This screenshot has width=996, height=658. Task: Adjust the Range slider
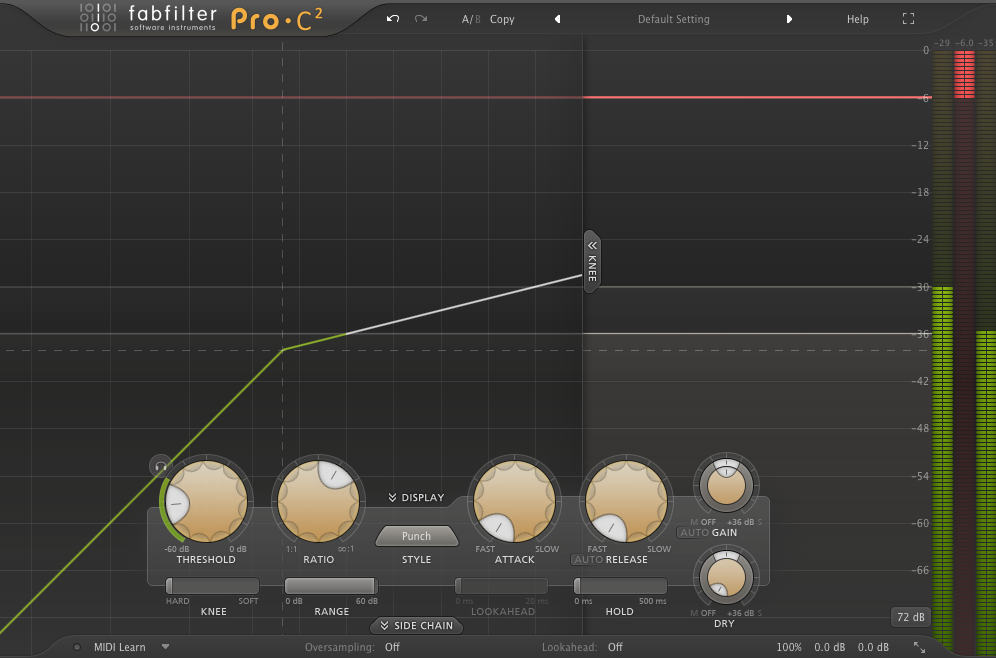coord(331,586)
